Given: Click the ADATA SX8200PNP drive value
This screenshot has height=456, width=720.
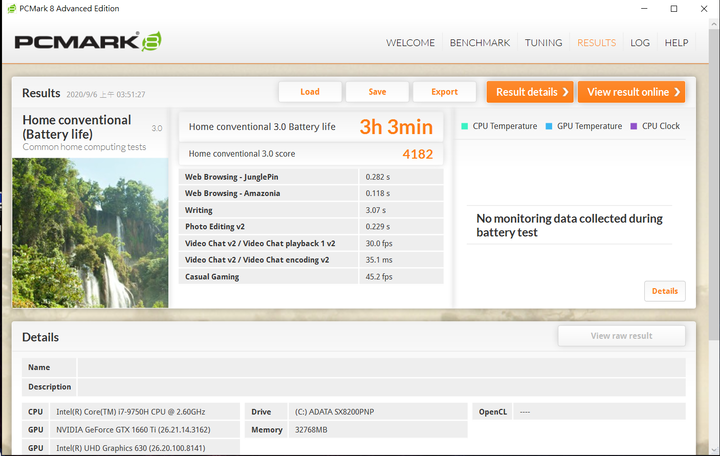Looking at the screenshot, I should click(x=334, y=412).
